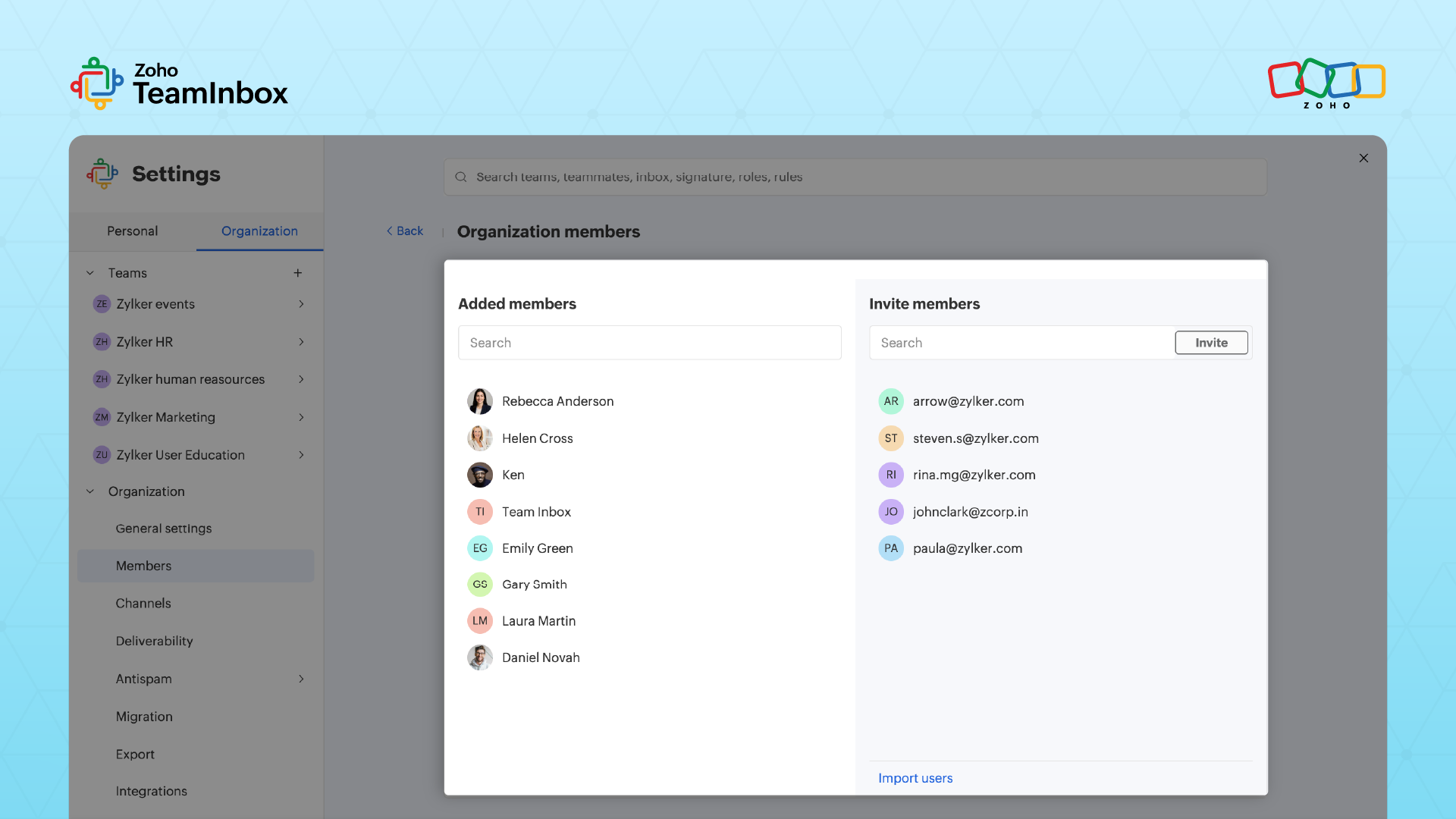1456x819 pixels.
Task: Go Back from Organization members
Action: 404,231
